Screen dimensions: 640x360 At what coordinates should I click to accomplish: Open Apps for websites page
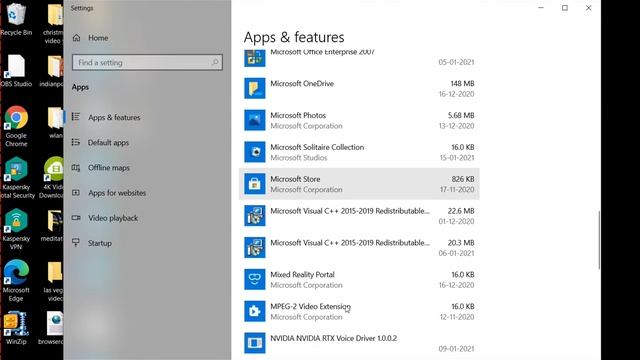pyautogui.click(x=117, y=193)
